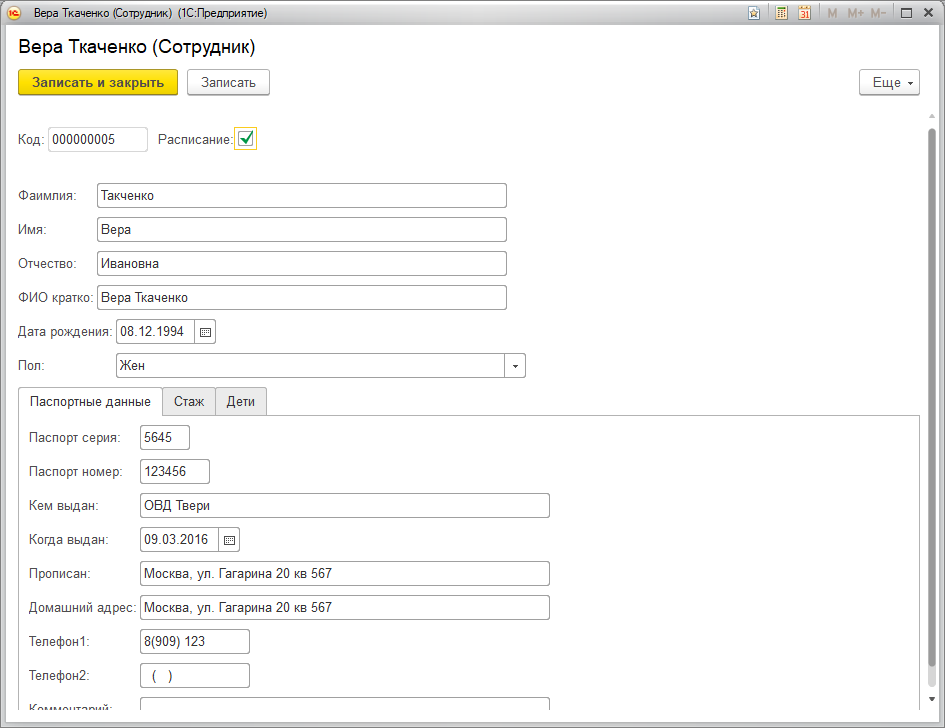Add this form to favorites star icon

(x=754, y=13)
